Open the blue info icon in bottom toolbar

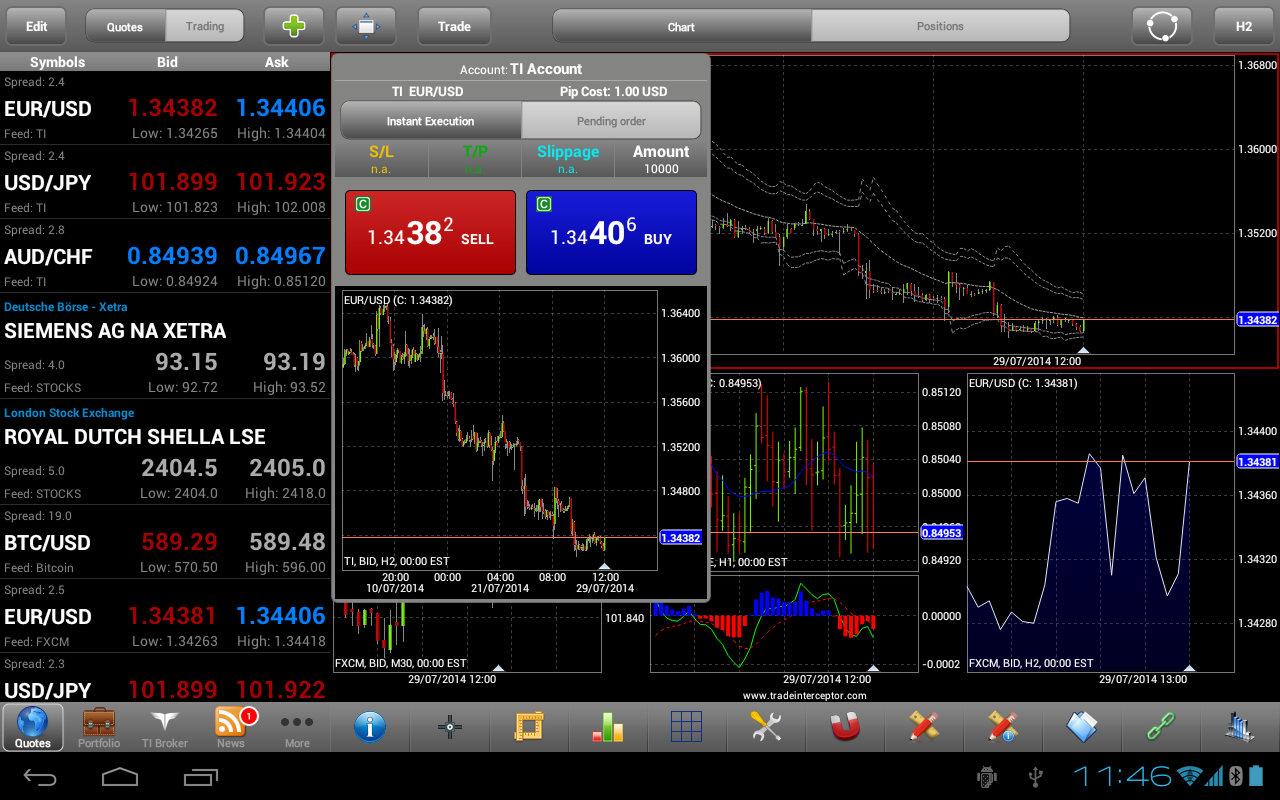tap(370, 727)
